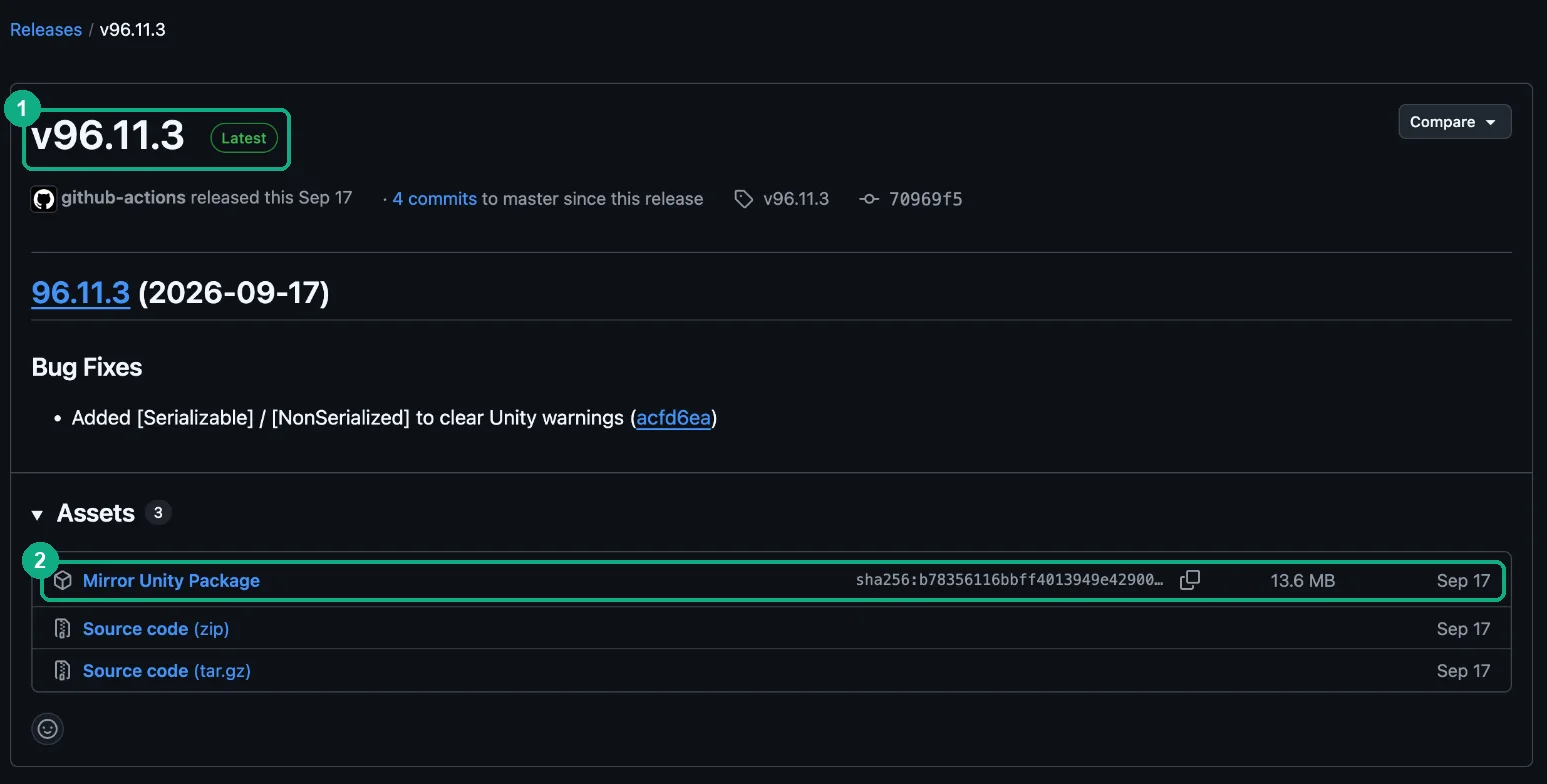1547x784 pixels.
Task: Open commit hash 70969f5
Action: [926, 199]
